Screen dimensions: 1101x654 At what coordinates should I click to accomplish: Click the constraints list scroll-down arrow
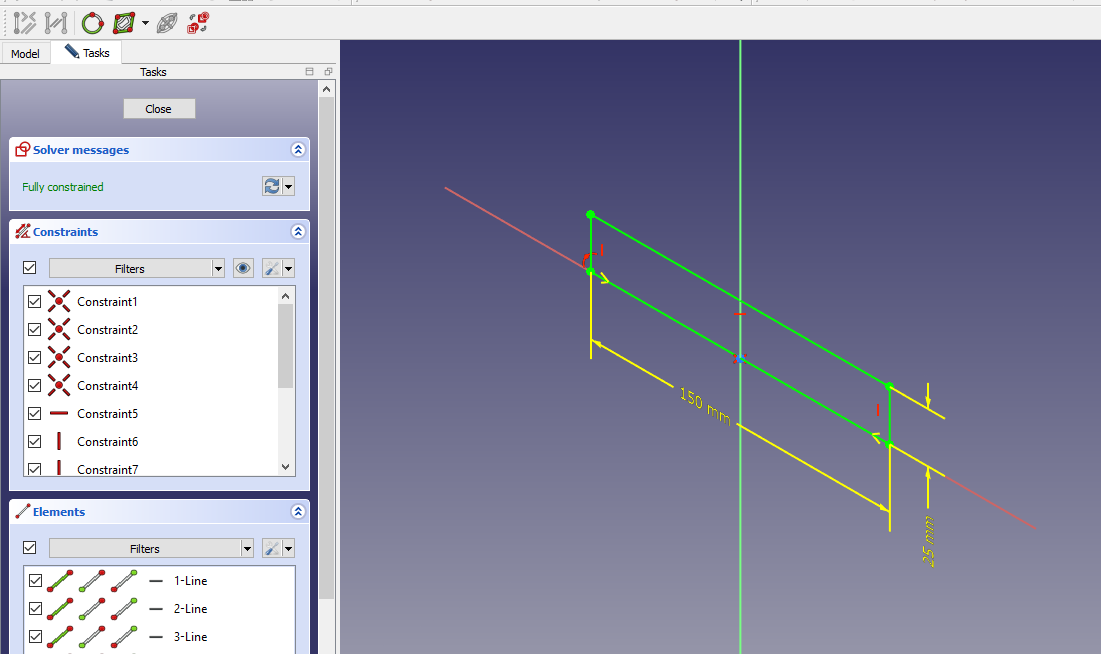click(x=285, y=466)
